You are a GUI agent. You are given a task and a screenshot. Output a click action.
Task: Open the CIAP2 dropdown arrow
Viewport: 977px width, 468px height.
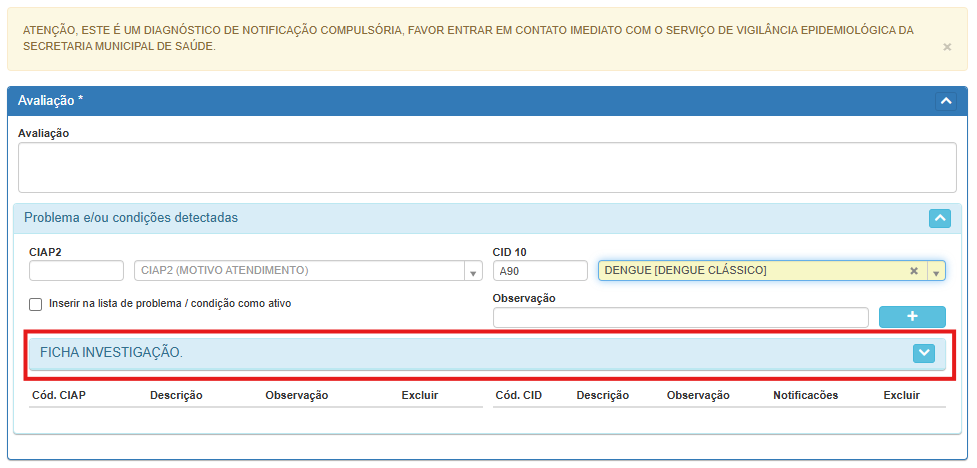click(472, 271)
